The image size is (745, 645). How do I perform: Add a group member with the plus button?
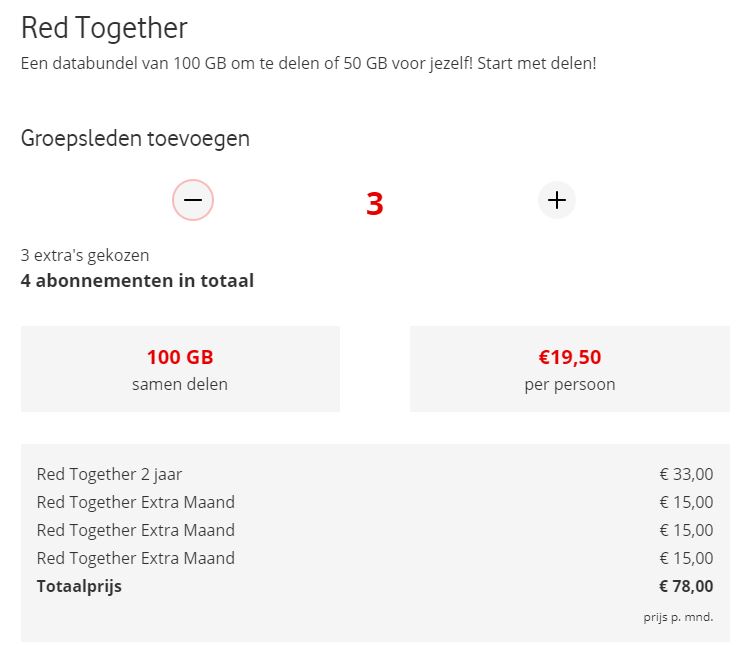(x=557, y=201)
